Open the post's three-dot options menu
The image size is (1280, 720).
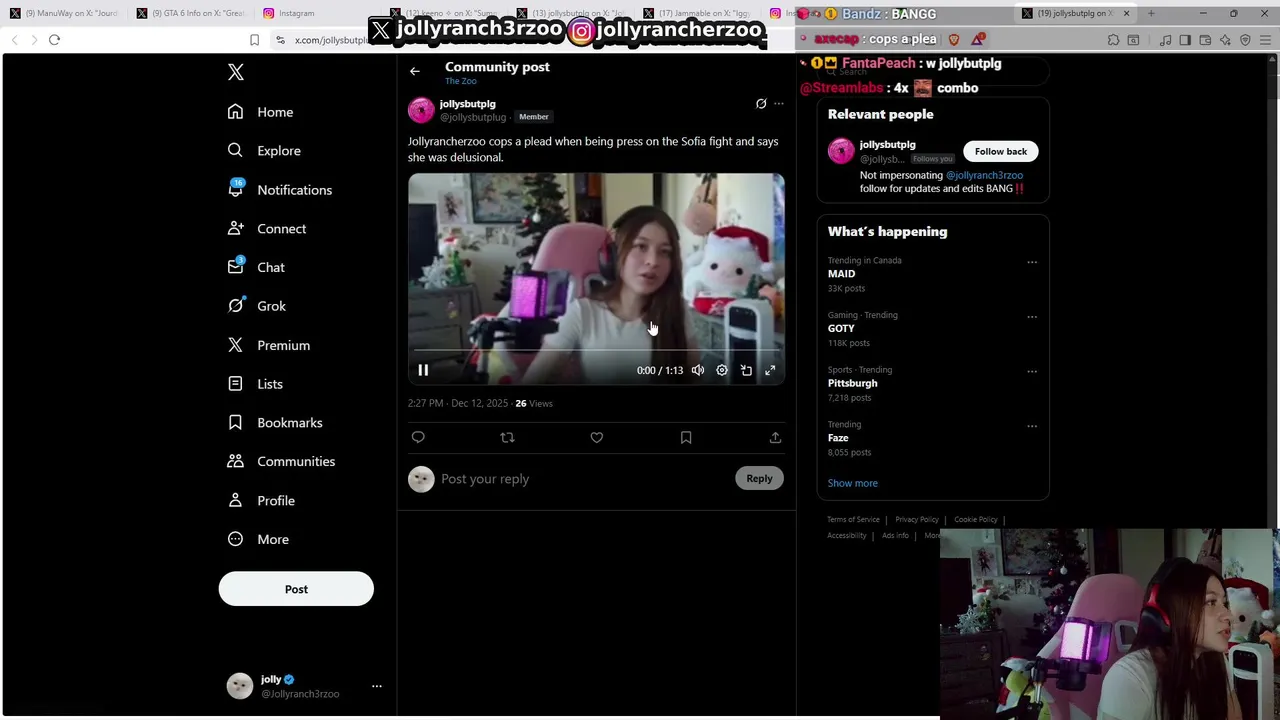tap(779, 104)
